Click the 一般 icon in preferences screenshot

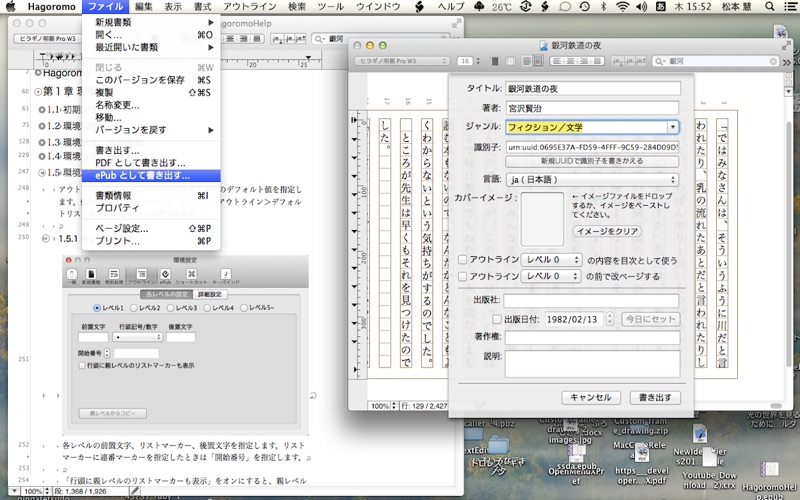click(72, 276)
